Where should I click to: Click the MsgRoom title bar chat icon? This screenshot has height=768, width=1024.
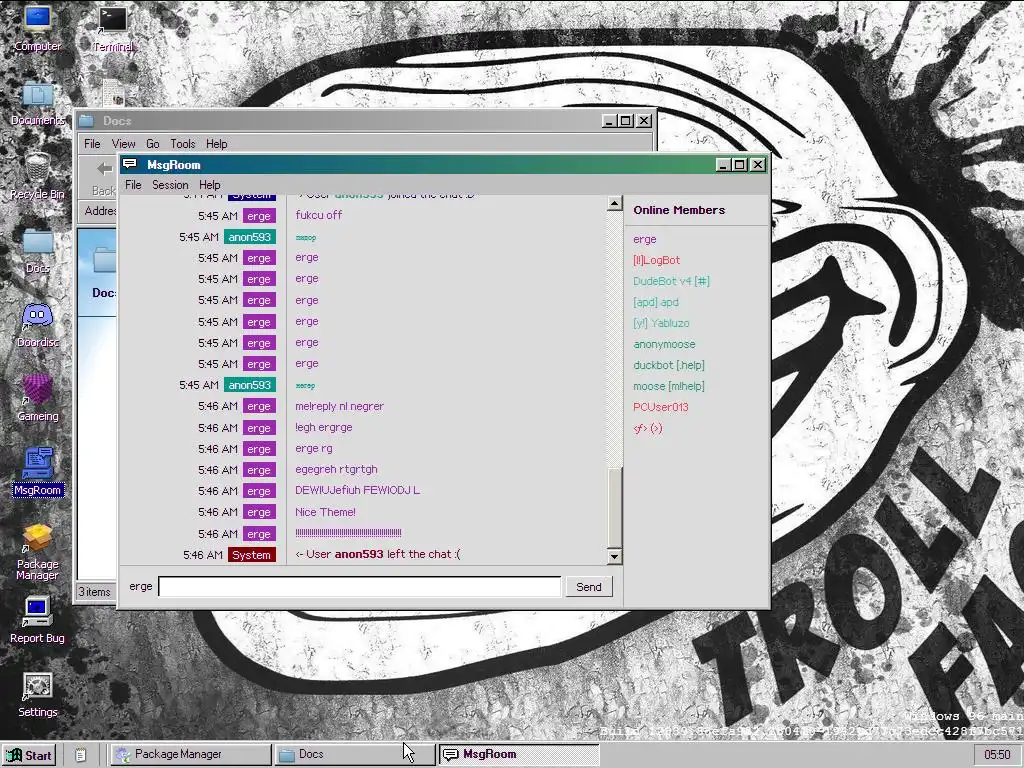click(130, 164)
